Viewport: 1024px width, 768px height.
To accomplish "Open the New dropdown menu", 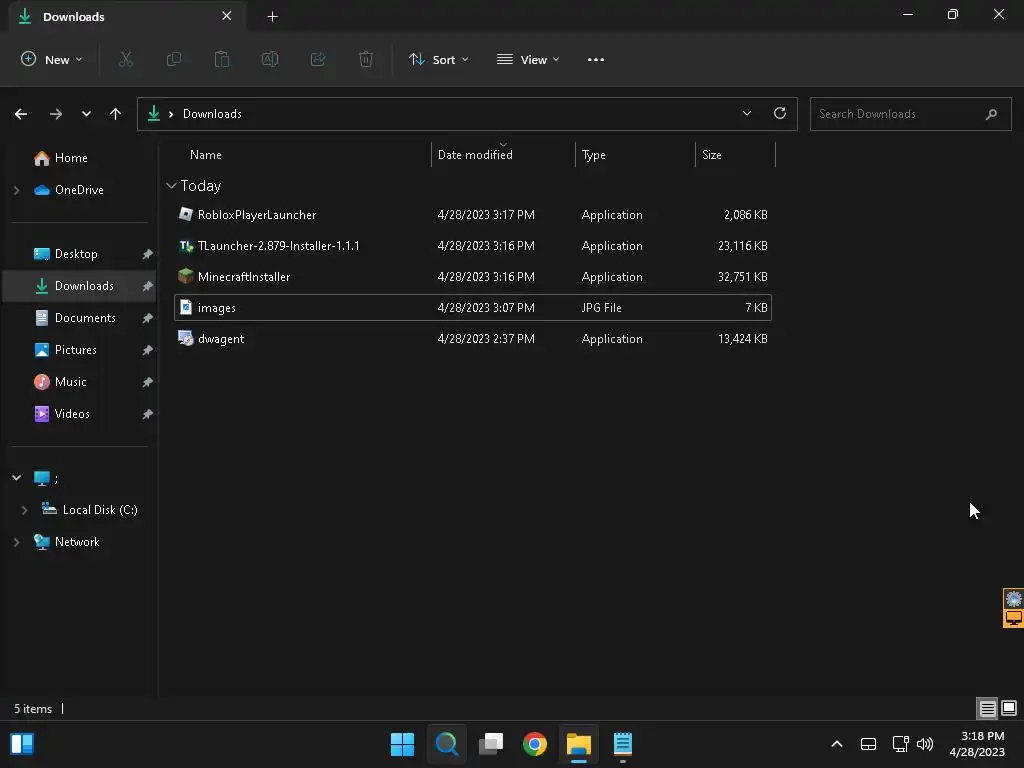I will pos(52,59).
